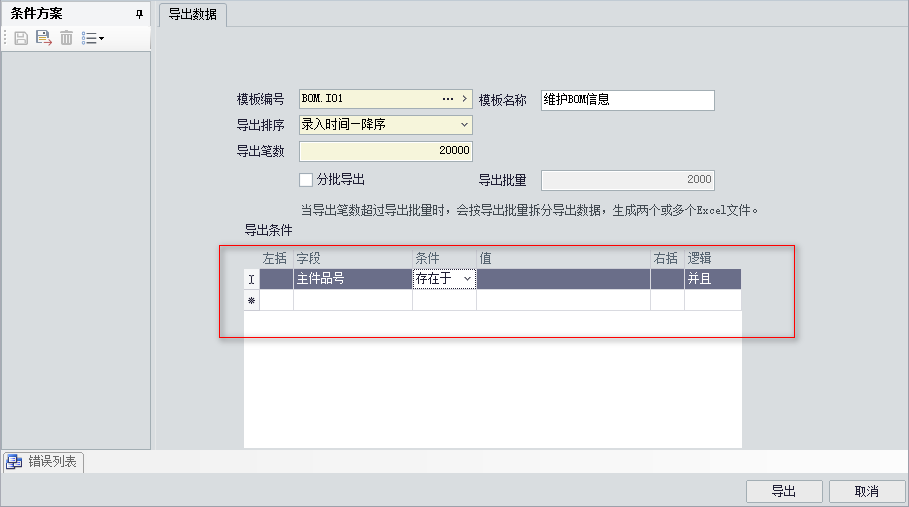The width and height of the screenshot is (909, 507).
Task: Pin the 条件方案 panel
Action: point(139,14)
